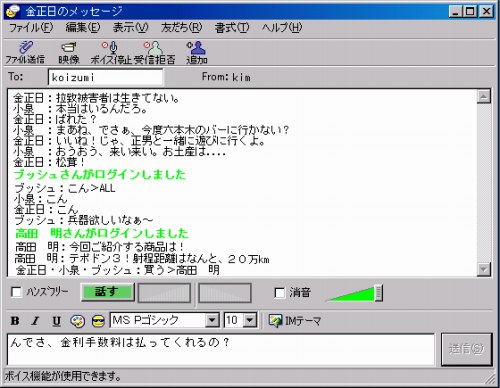Toggle italic text formatting

[35, 321]
